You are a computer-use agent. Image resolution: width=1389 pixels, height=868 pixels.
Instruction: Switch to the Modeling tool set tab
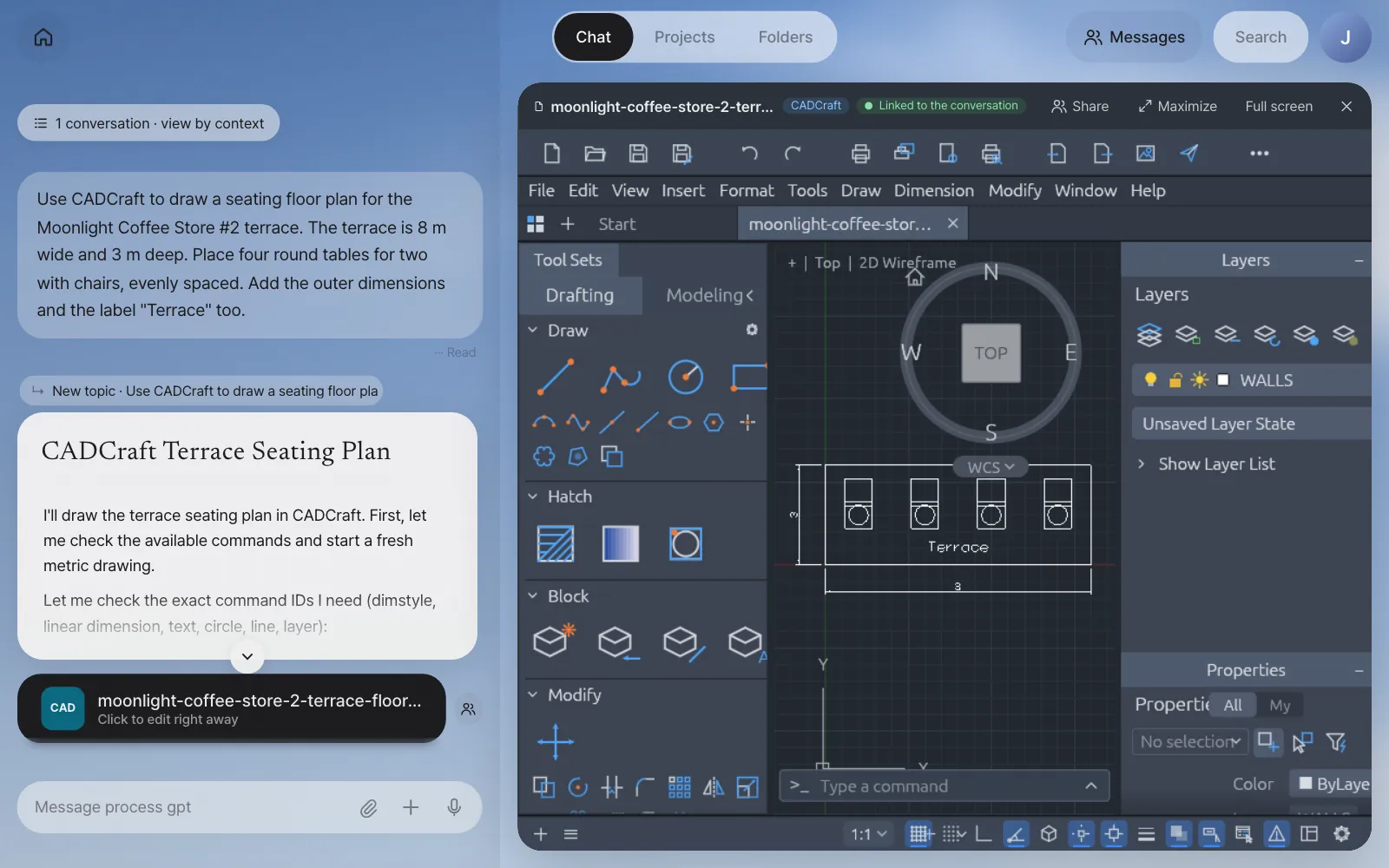(x=704, y=295)
